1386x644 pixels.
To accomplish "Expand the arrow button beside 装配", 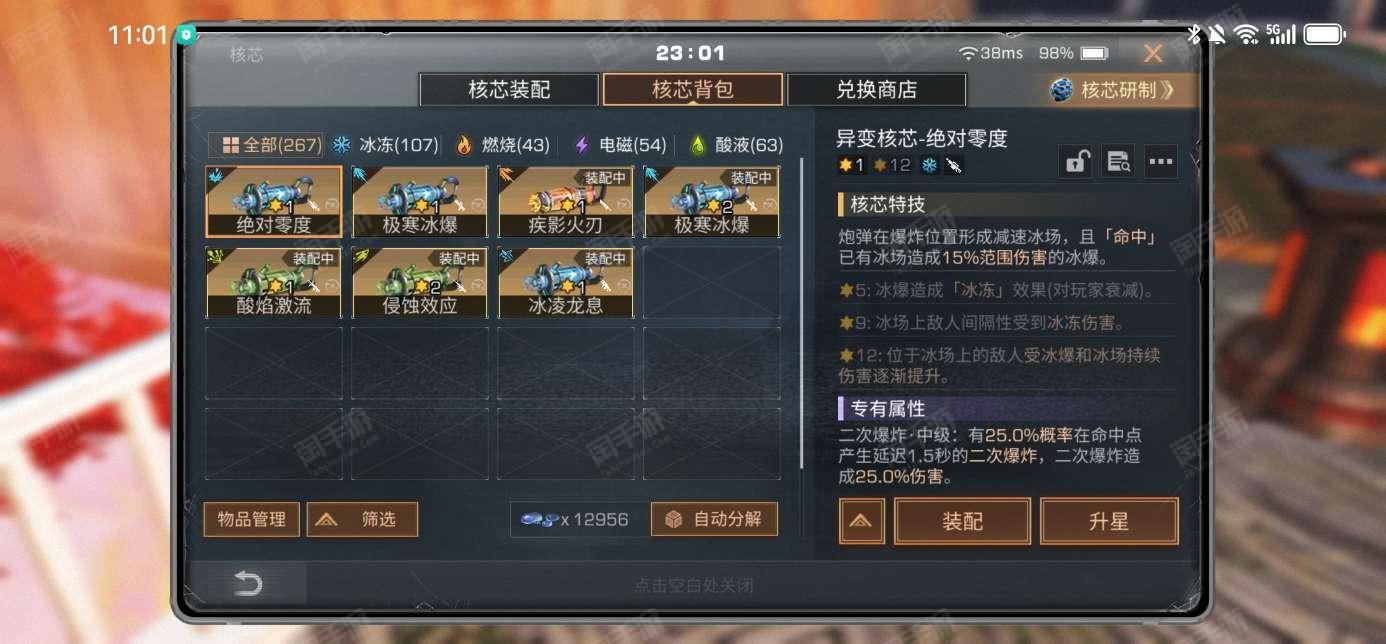I will (x=862, y=521).
